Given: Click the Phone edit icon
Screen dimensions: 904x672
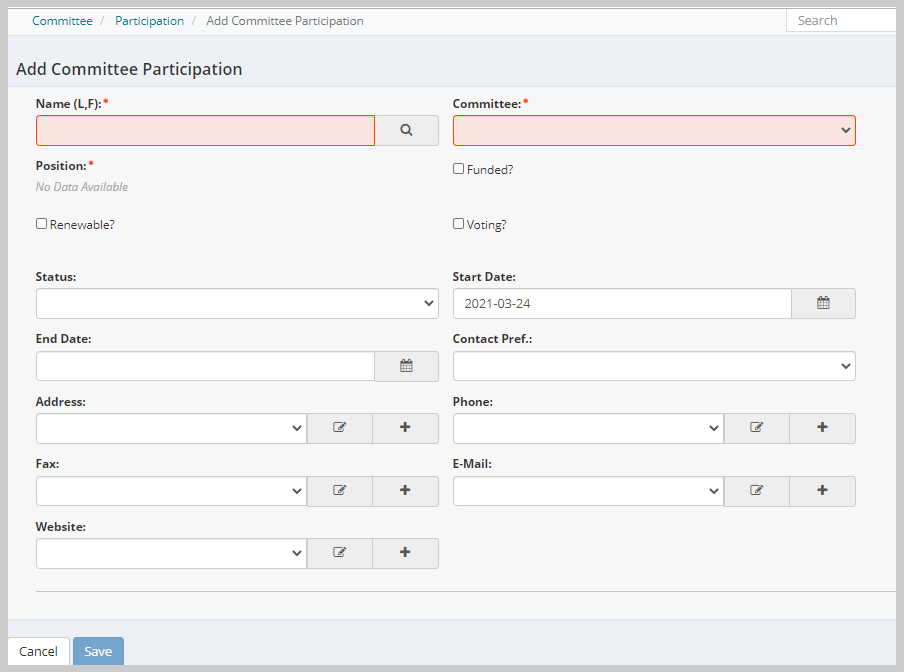Looking at the screenshot, I should pos(756,428).
